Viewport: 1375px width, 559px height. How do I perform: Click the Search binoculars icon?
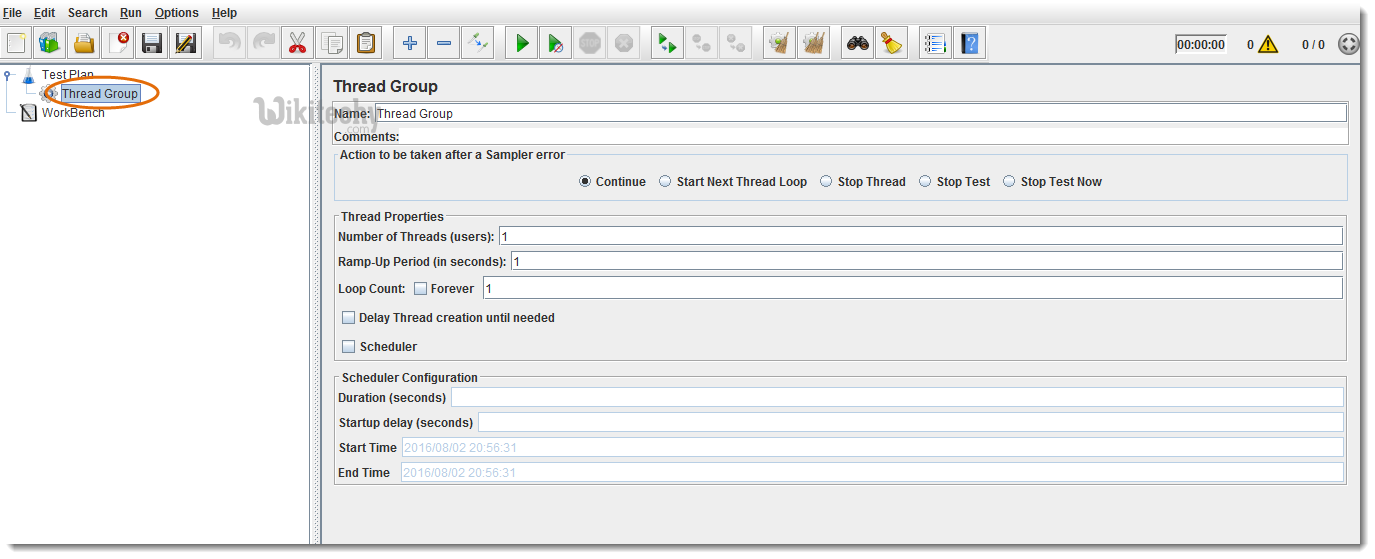coord(857,43)
